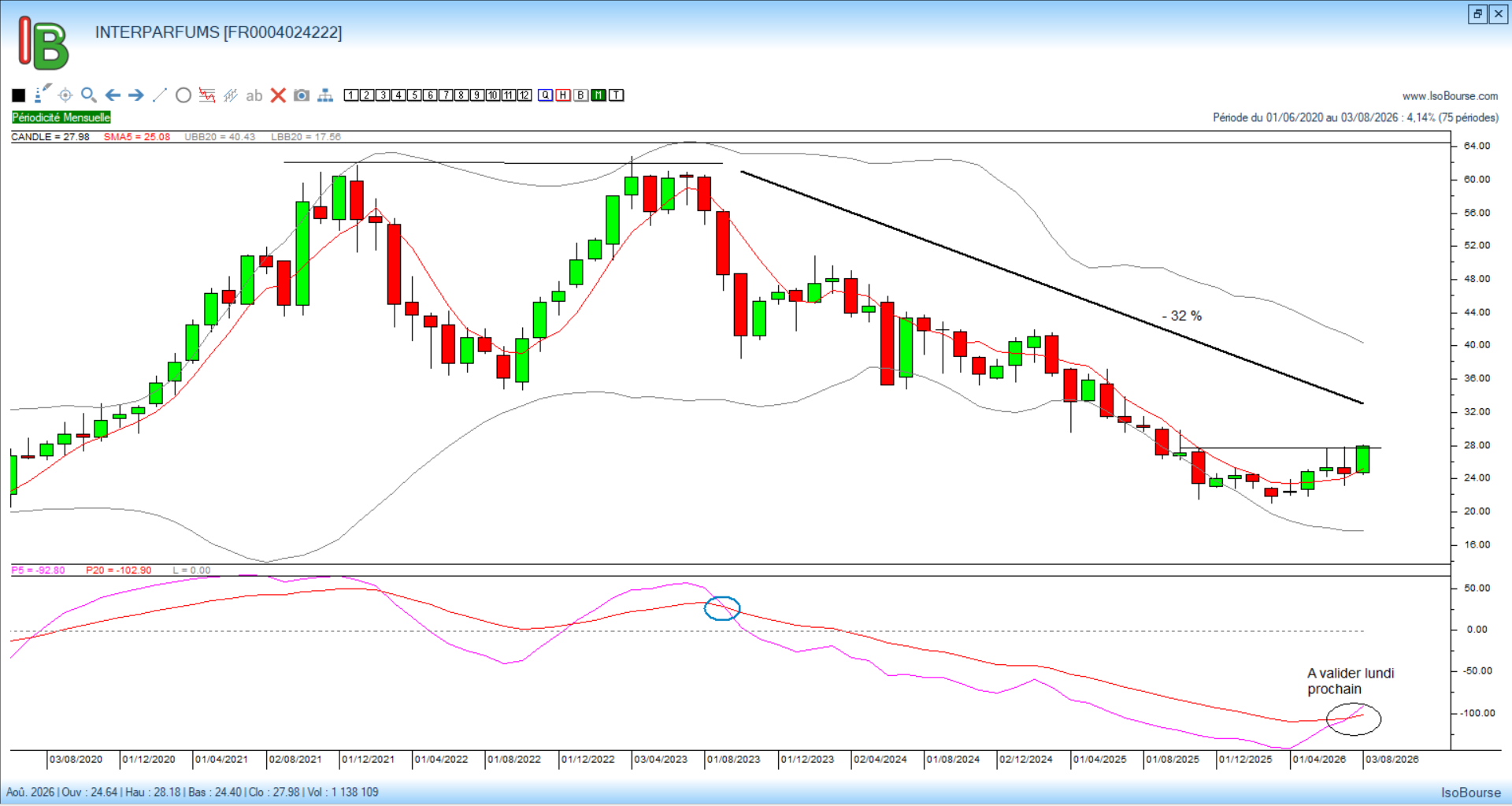Click the INTERPARFUMS [FR0004024222] title
The width and height of the screenshot is (1512, 806).
(x=218, y=32)
